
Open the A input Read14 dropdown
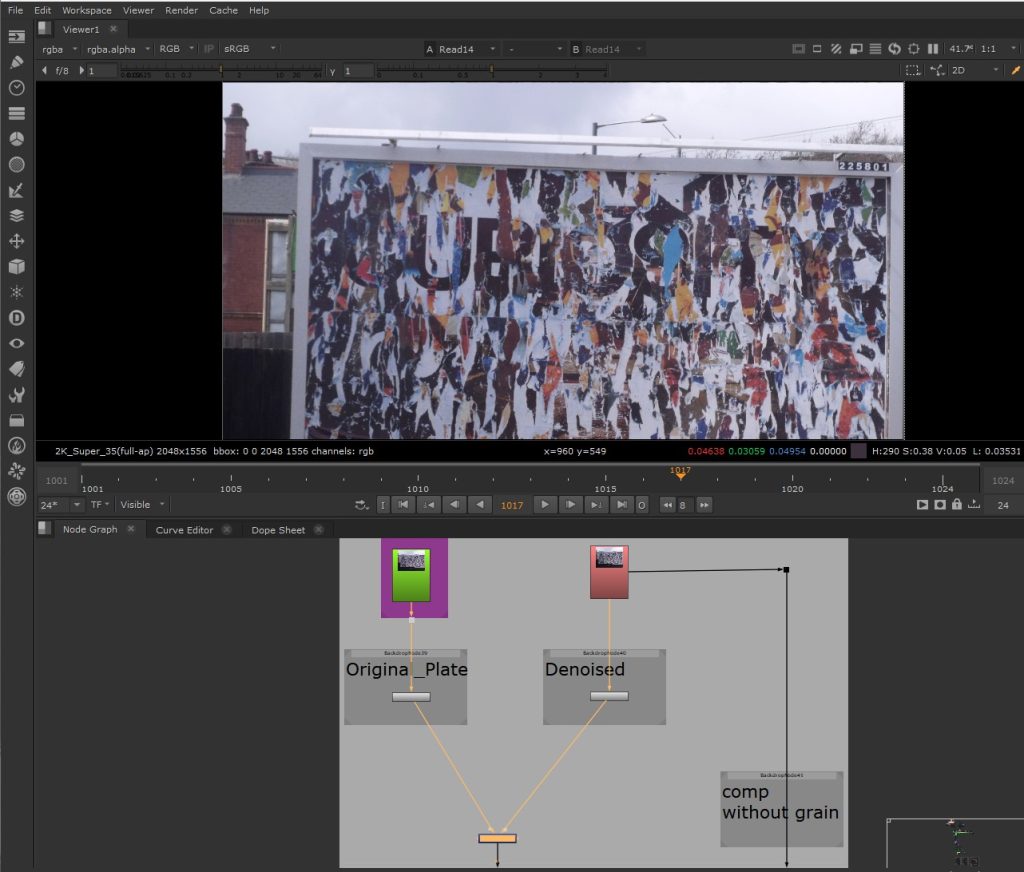tap(461, 49)
